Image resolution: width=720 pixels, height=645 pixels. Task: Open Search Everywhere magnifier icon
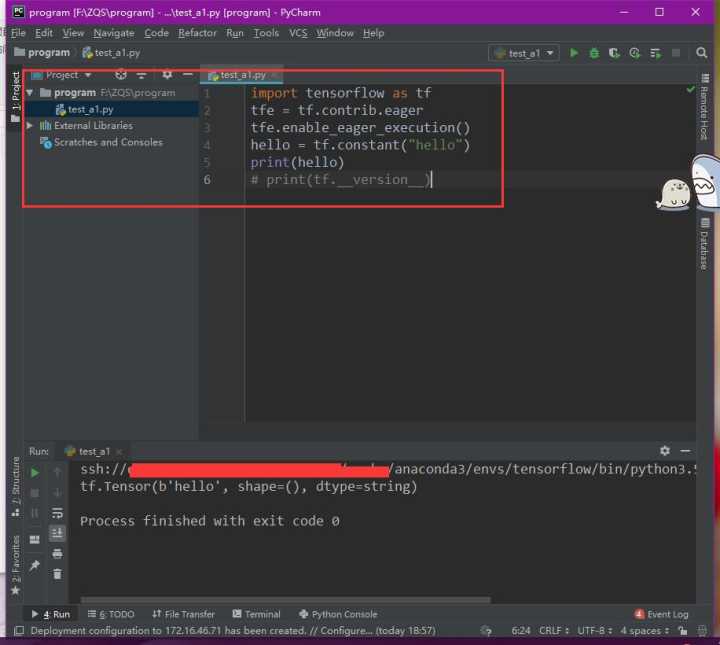pyautogui.click(x=701, y=53)
